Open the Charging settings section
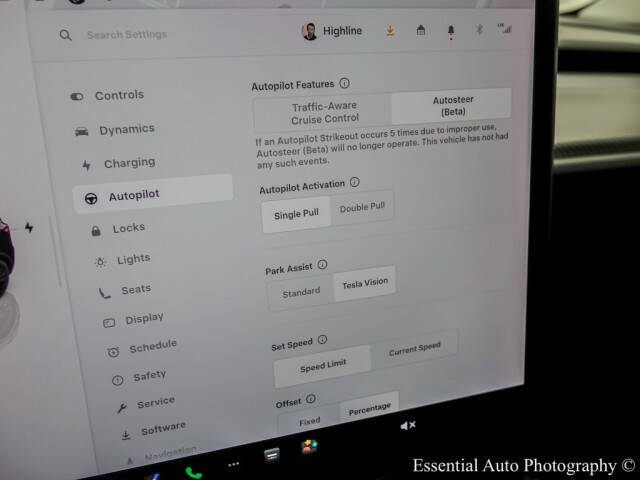 (x=128, y=163)
